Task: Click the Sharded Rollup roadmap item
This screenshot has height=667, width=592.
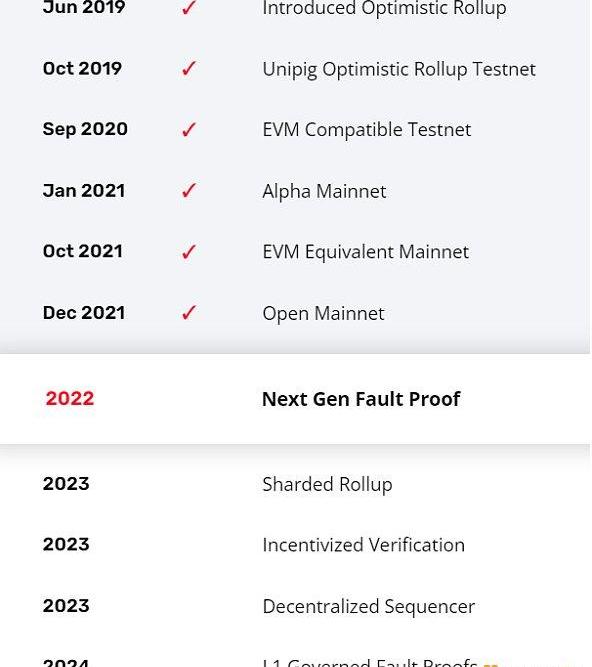Action: pyautogui.click(x=327, y=485)
